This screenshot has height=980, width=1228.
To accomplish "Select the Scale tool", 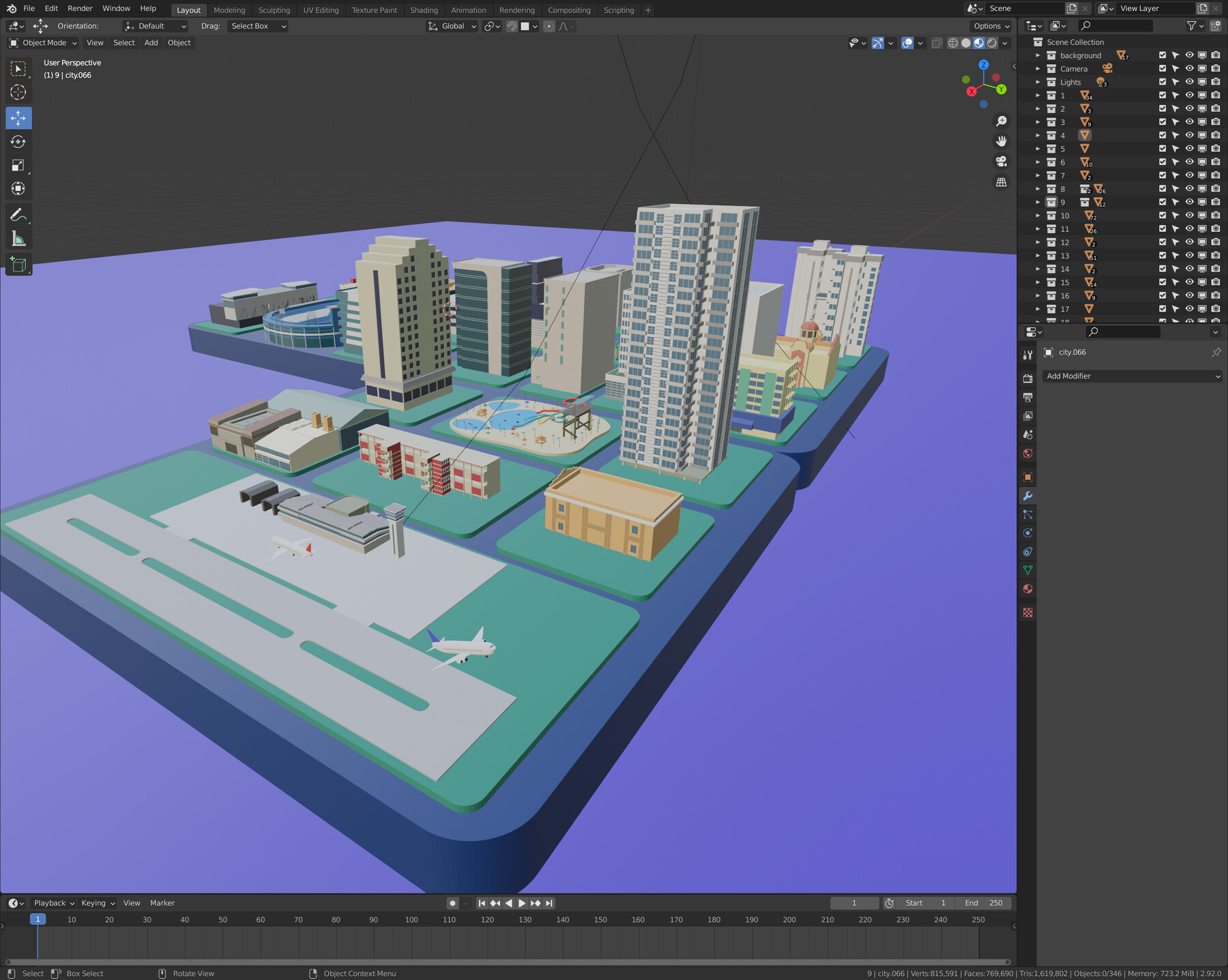I will click(18, 164).
